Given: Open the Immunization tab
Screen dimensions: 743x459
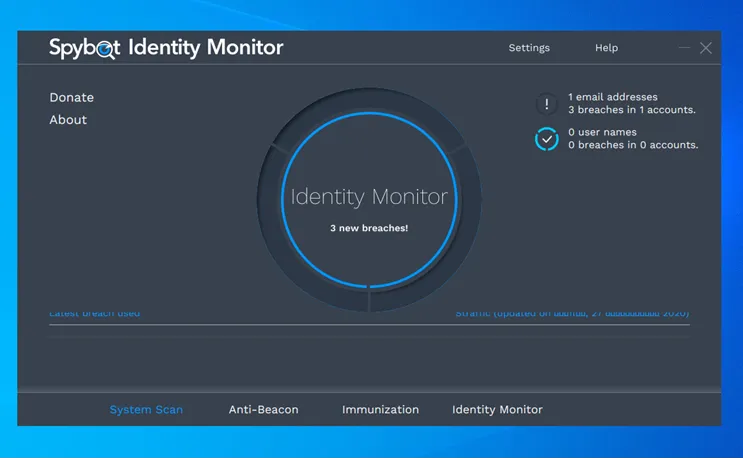Looking at the screenshot, I should pos(380,410).
